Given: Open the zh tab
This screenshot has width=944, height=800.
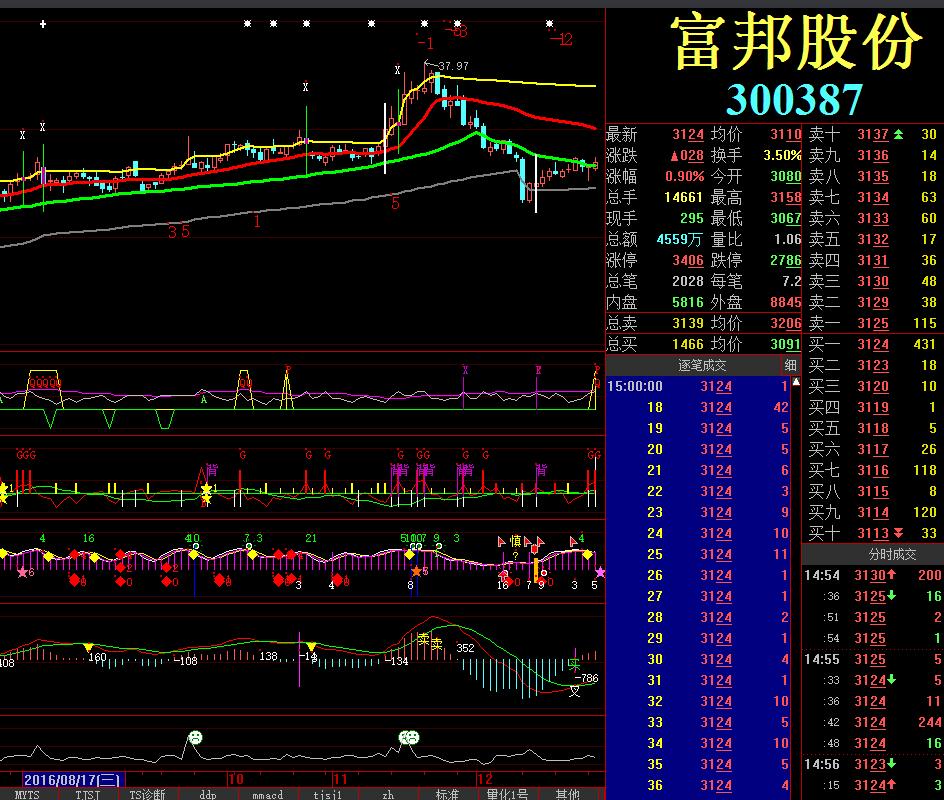Looking at the screenshot, I should point(388,795).
